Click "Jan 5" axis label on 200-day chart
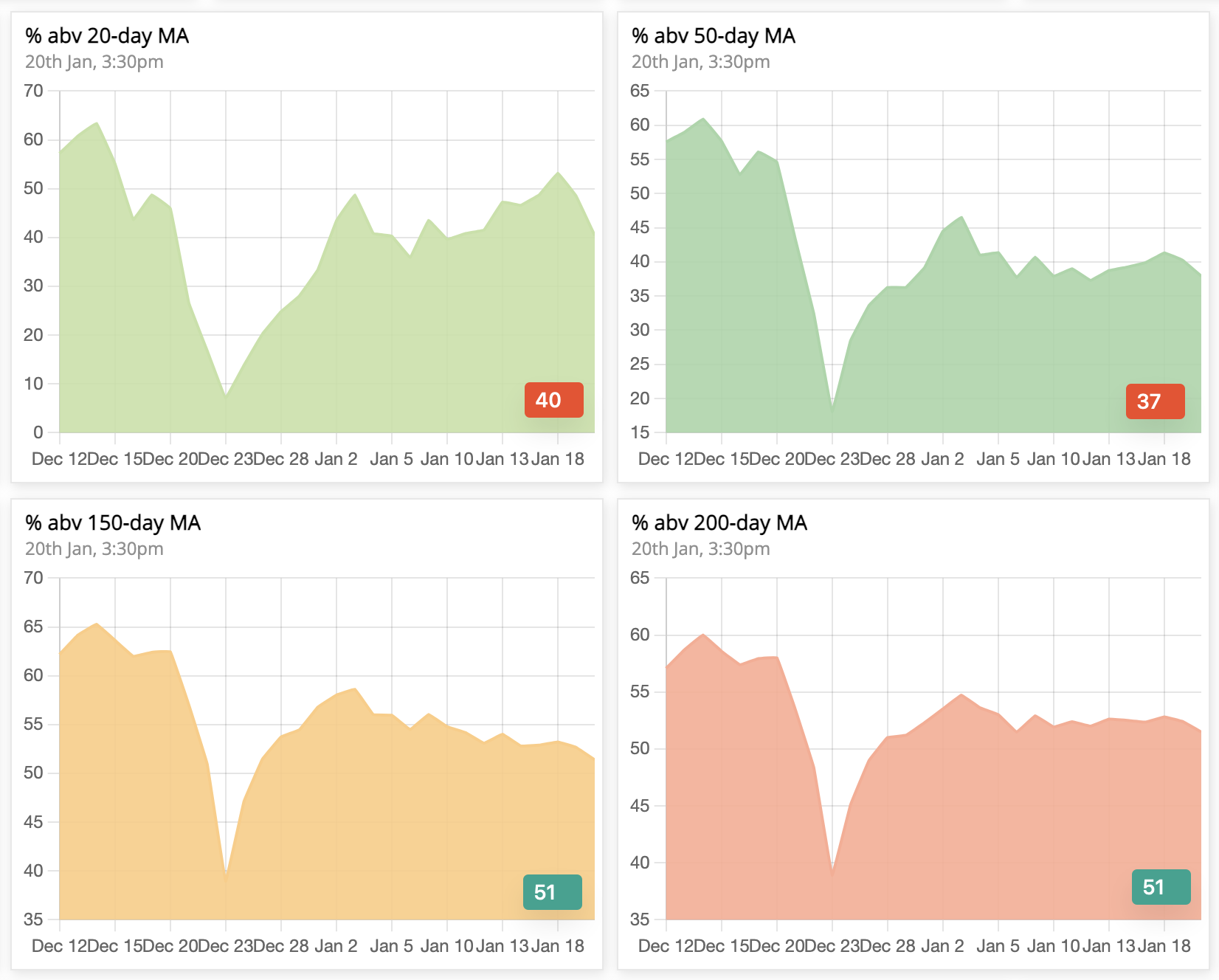 pos(998,946)
